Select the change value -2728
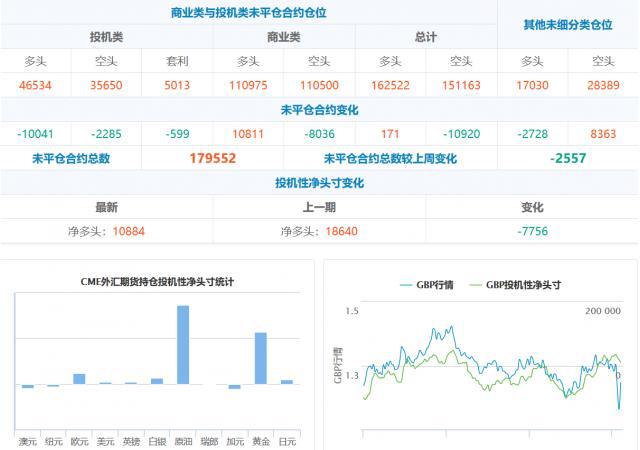 (x=532, y=134)
